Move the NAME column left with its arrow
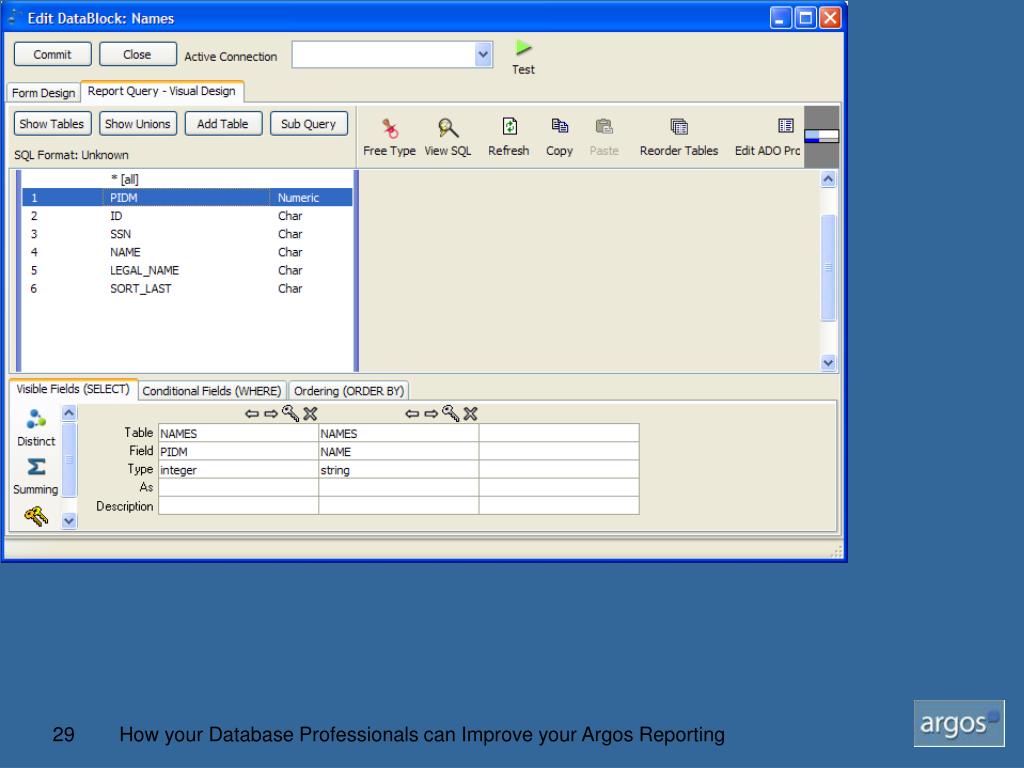The image size is (1024, 768). [x=412, y=413]
